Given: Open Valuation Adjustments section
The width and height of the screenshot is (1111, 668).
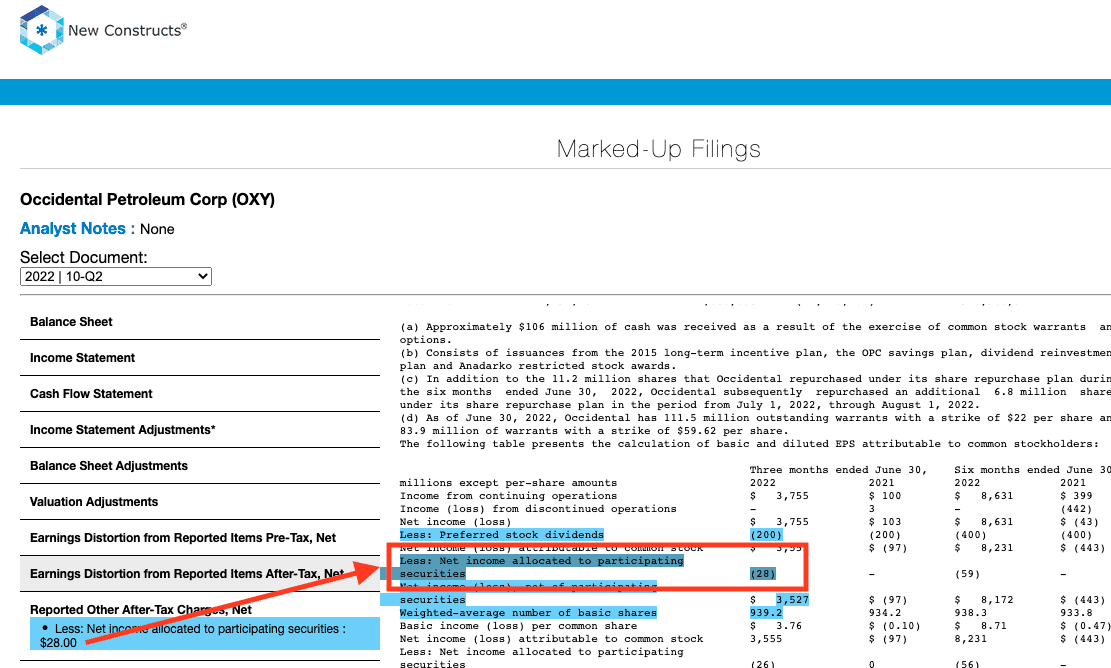Looking at the screenshot, I should tap(94, 502).
